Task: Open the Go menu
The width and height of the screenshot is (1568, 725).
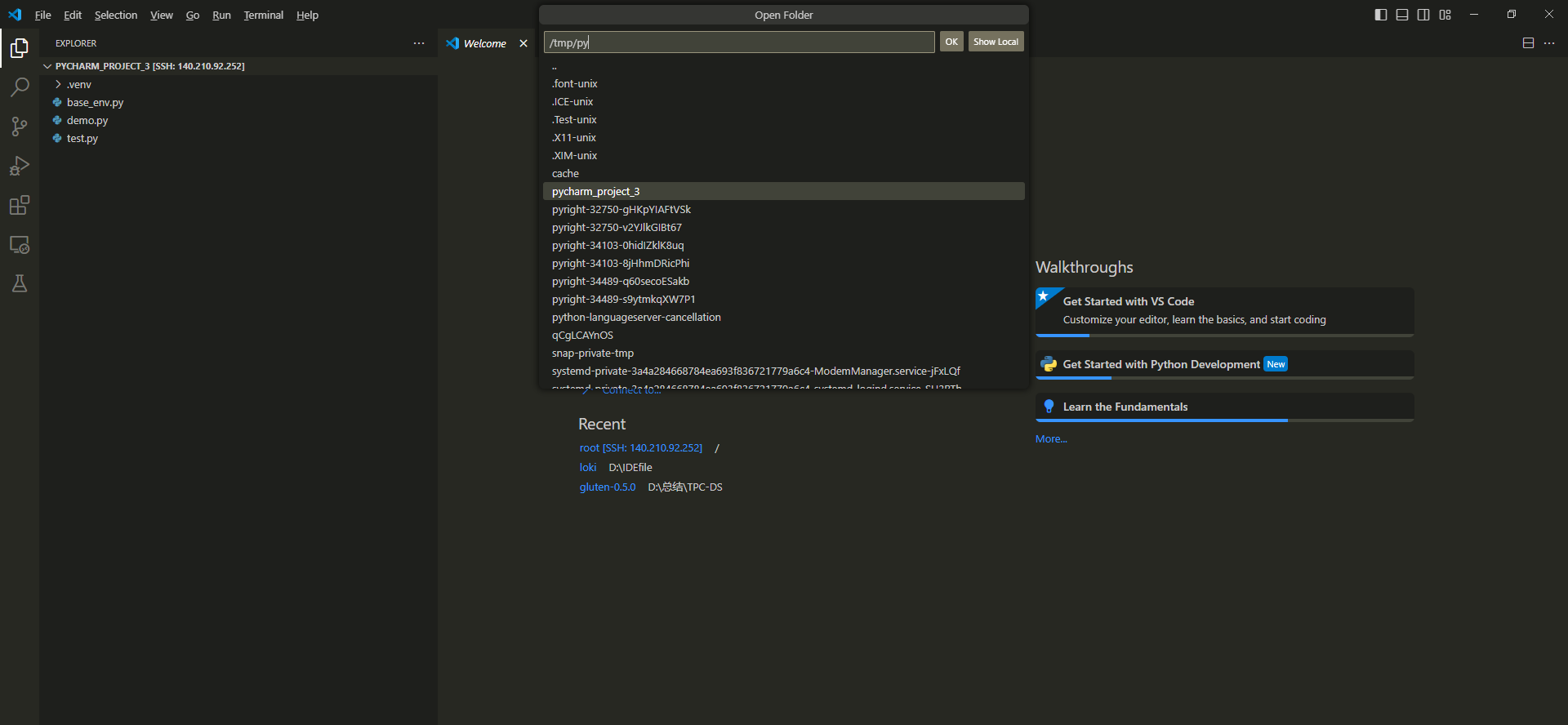Action: [193, 15]
